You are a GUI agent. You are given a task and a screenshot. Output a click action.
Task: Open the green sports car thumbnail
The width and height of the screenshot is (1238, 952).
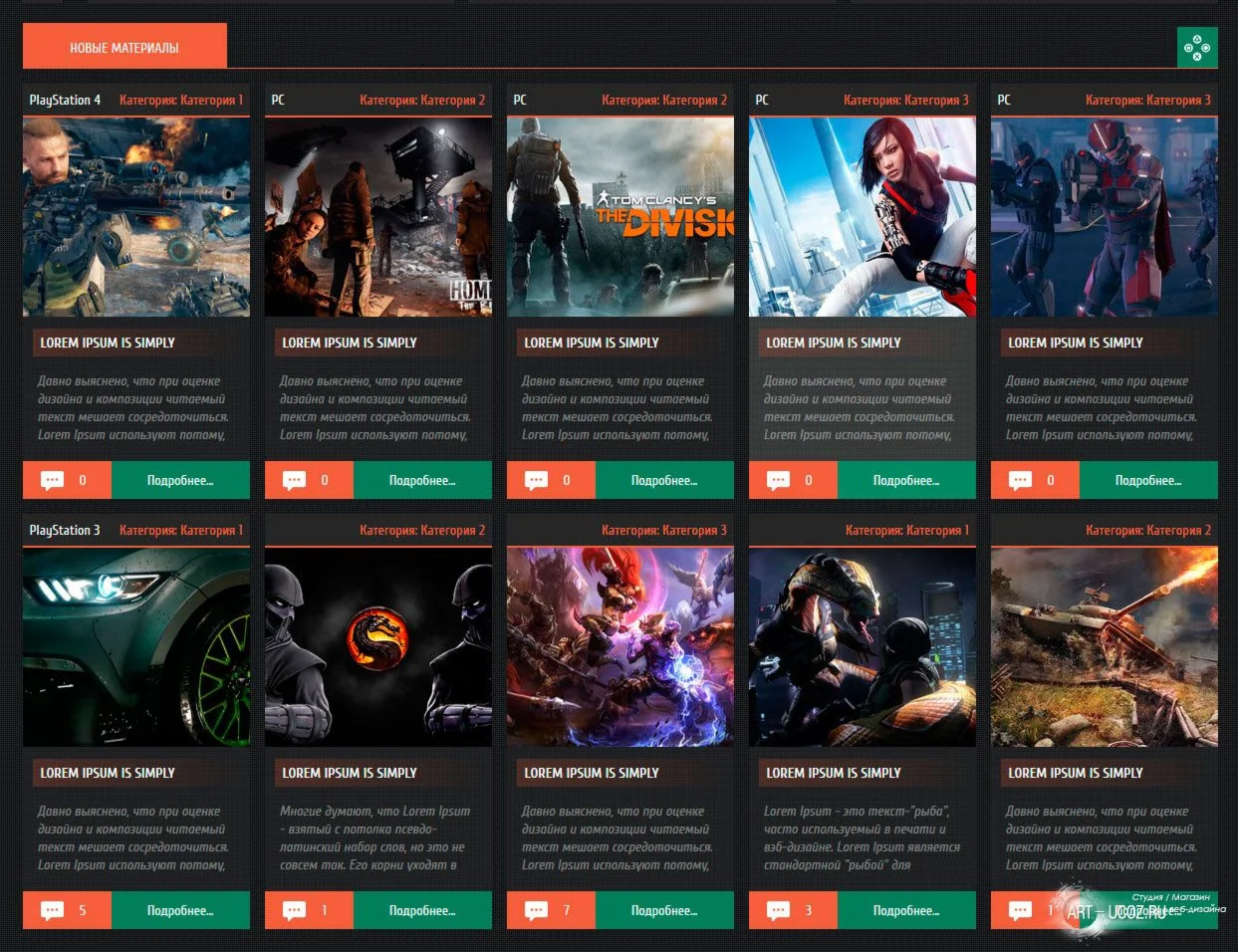[x=136, y=647]
